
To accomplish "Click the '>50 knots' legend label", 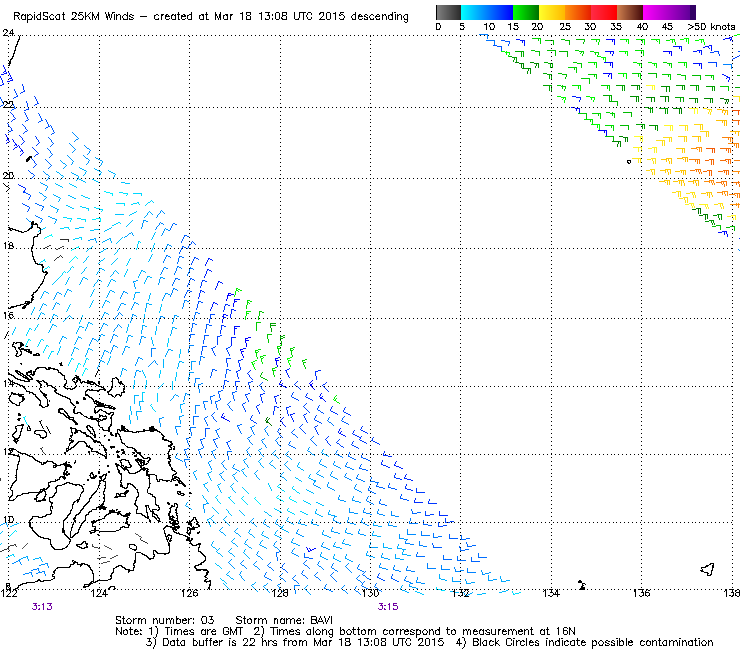I will (x=711, y=27).
